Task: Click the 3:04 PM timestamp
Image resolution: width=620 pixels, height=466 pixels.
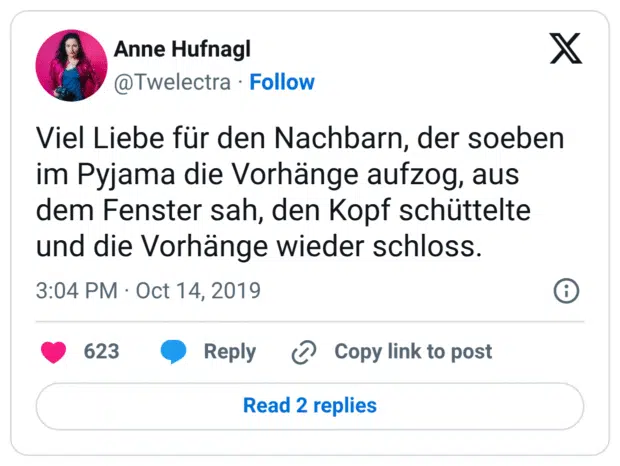Action: [x=76, y=291]
